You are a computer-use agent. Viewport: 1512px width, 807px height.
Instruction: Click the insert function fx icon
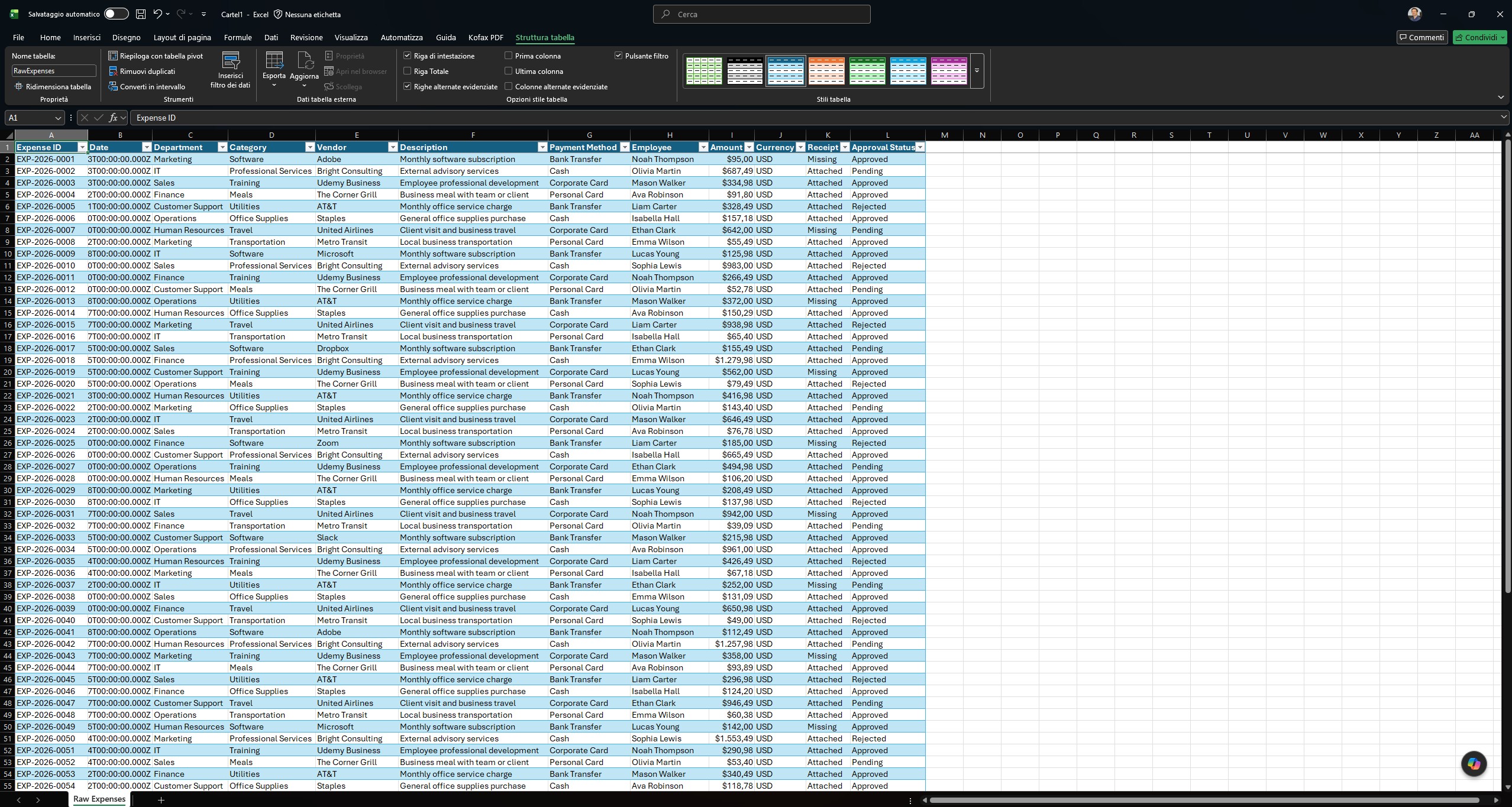coord(114,118)
